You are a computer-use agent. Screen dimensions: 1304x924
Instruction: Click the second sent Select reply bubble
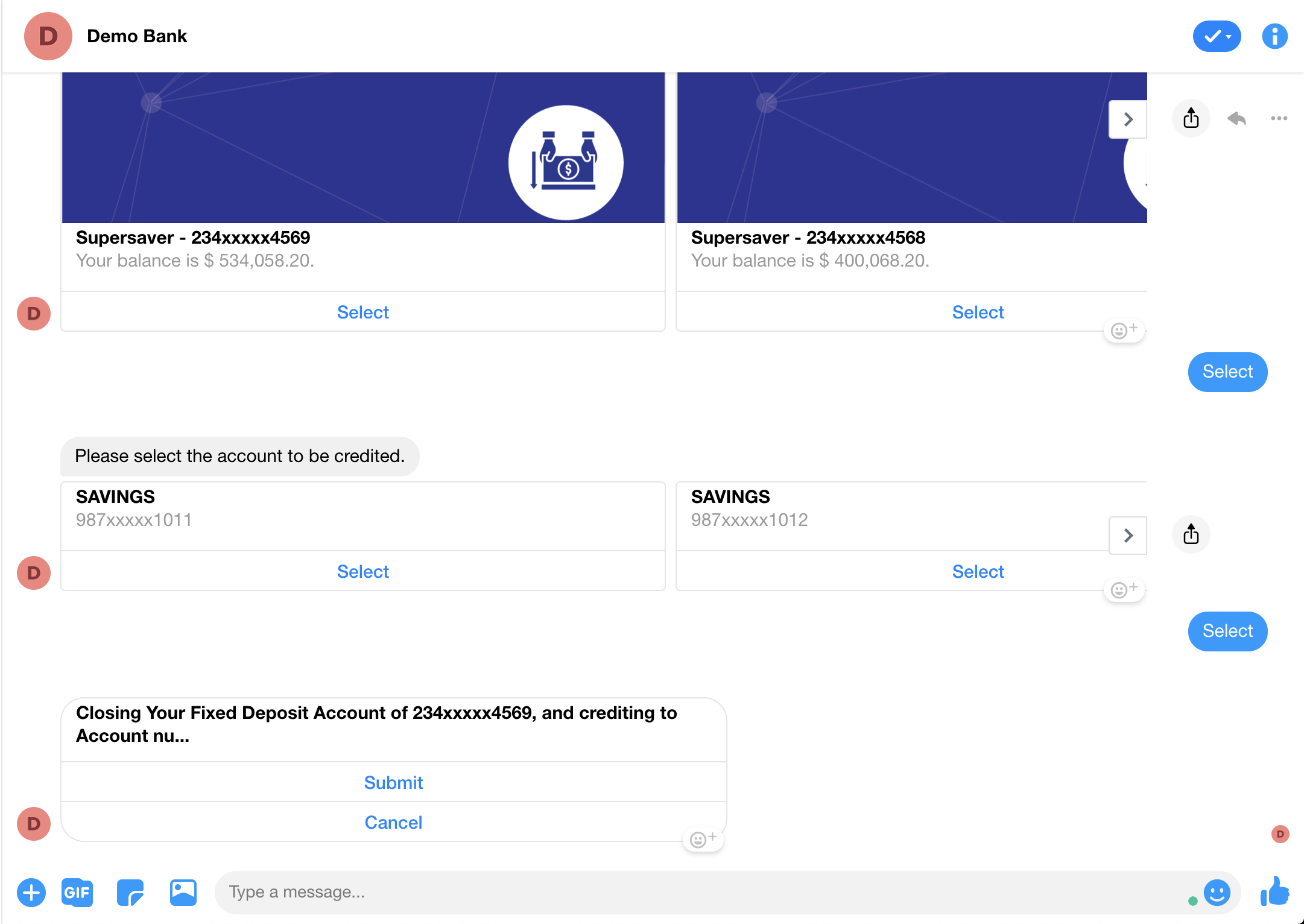point(1227,631)
